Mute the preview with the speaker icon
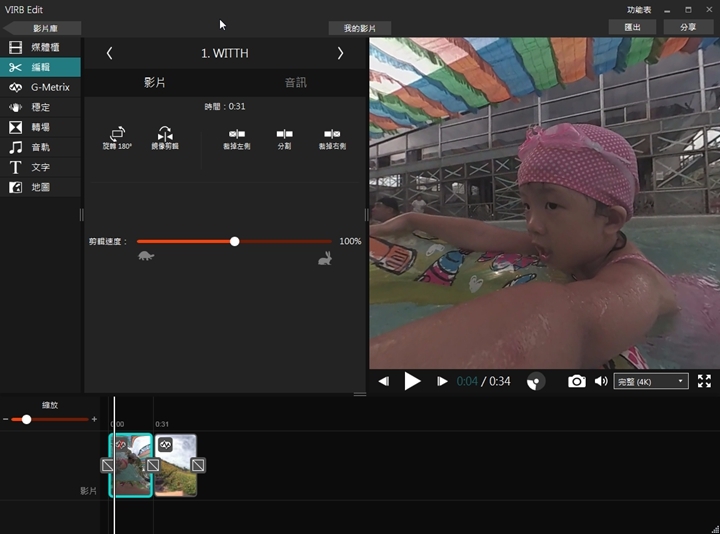This screenshot has width=720, height=534. point(601,381)
